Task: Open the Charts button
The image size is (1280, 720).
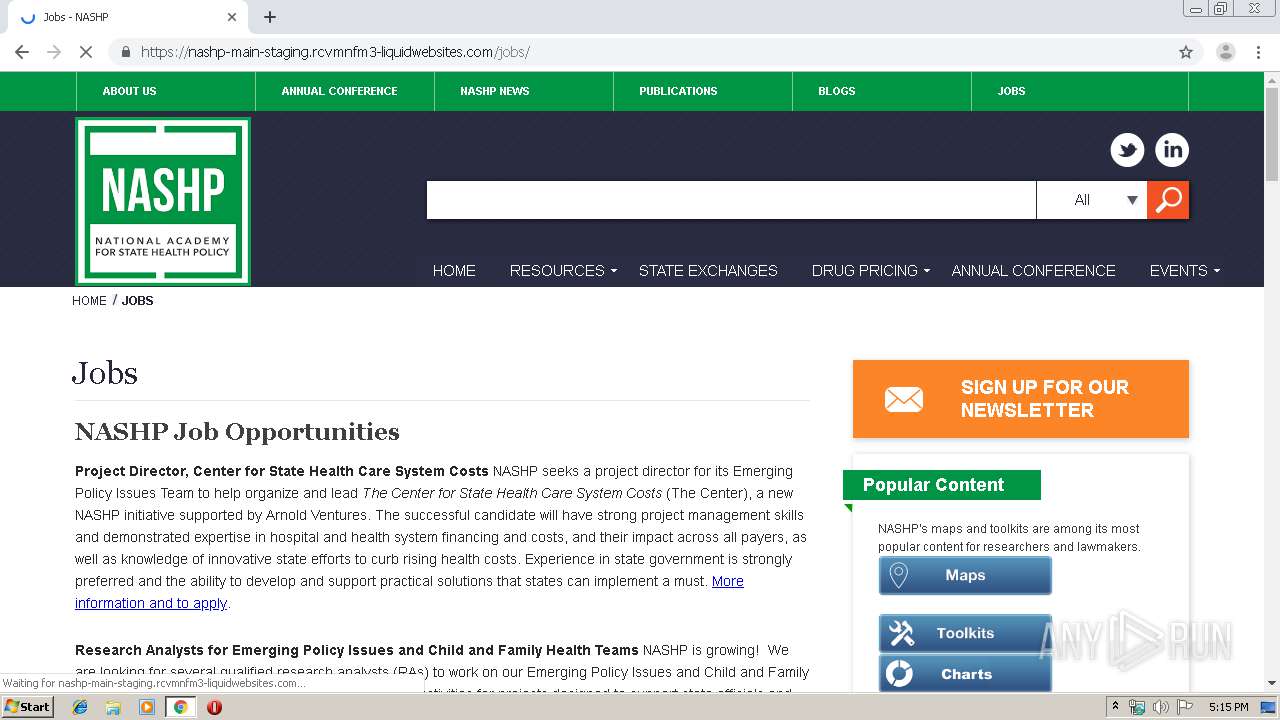Action: point(965,674)
